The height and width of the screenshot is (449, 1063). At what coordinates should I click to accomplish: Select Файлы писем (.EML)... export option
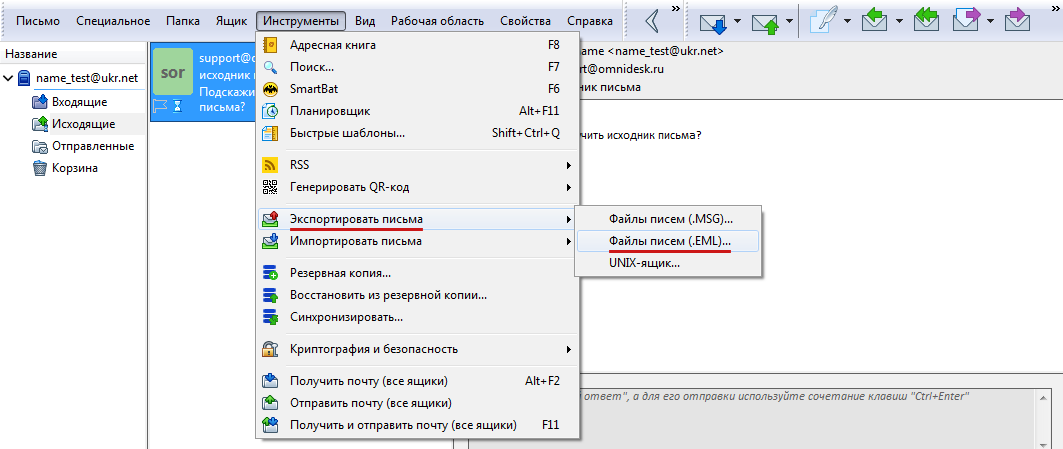pos(669,241)
